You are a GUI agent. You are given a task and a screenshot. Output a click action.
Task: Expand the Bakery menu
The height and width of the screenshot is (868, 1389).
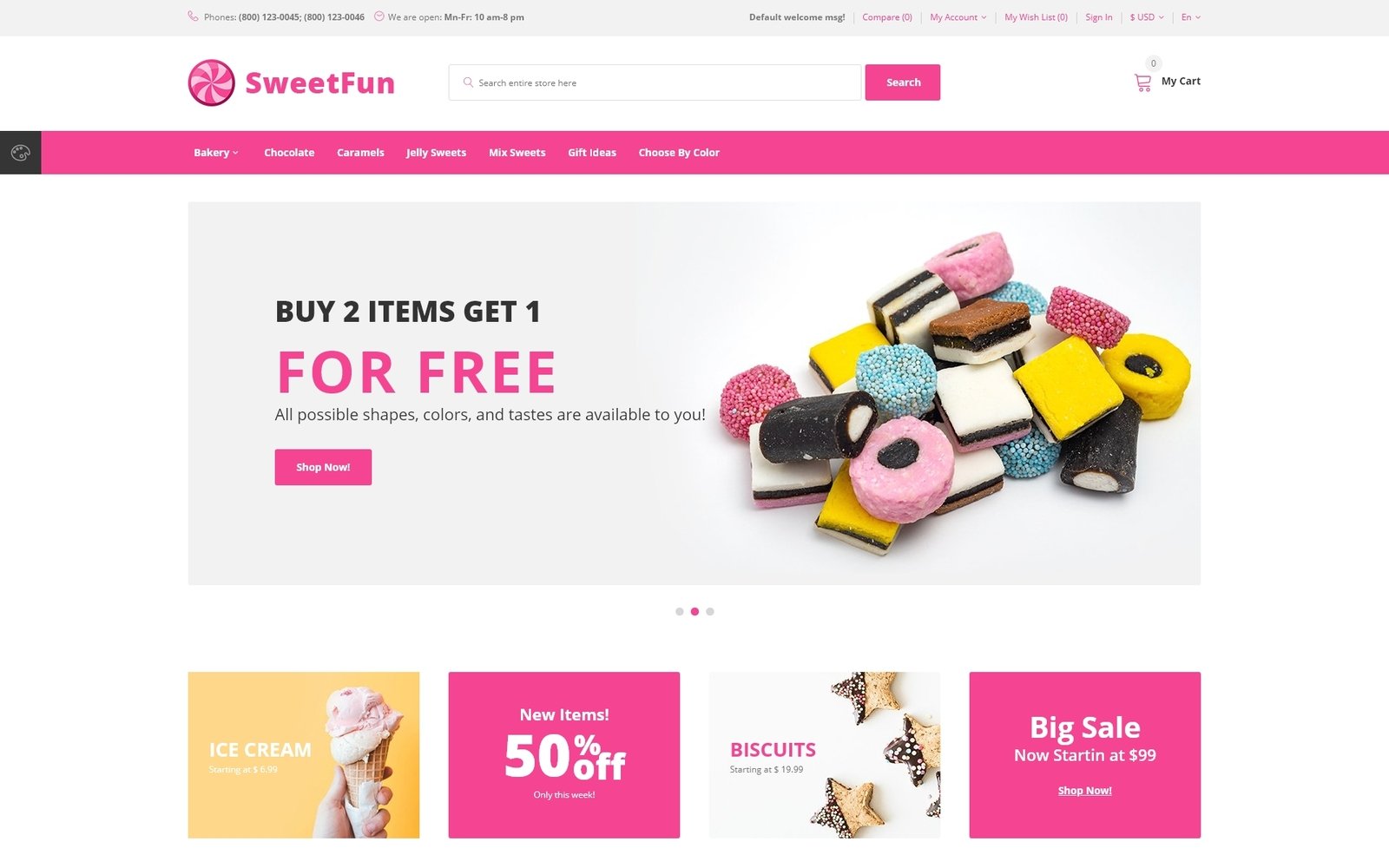coord(215,153)
